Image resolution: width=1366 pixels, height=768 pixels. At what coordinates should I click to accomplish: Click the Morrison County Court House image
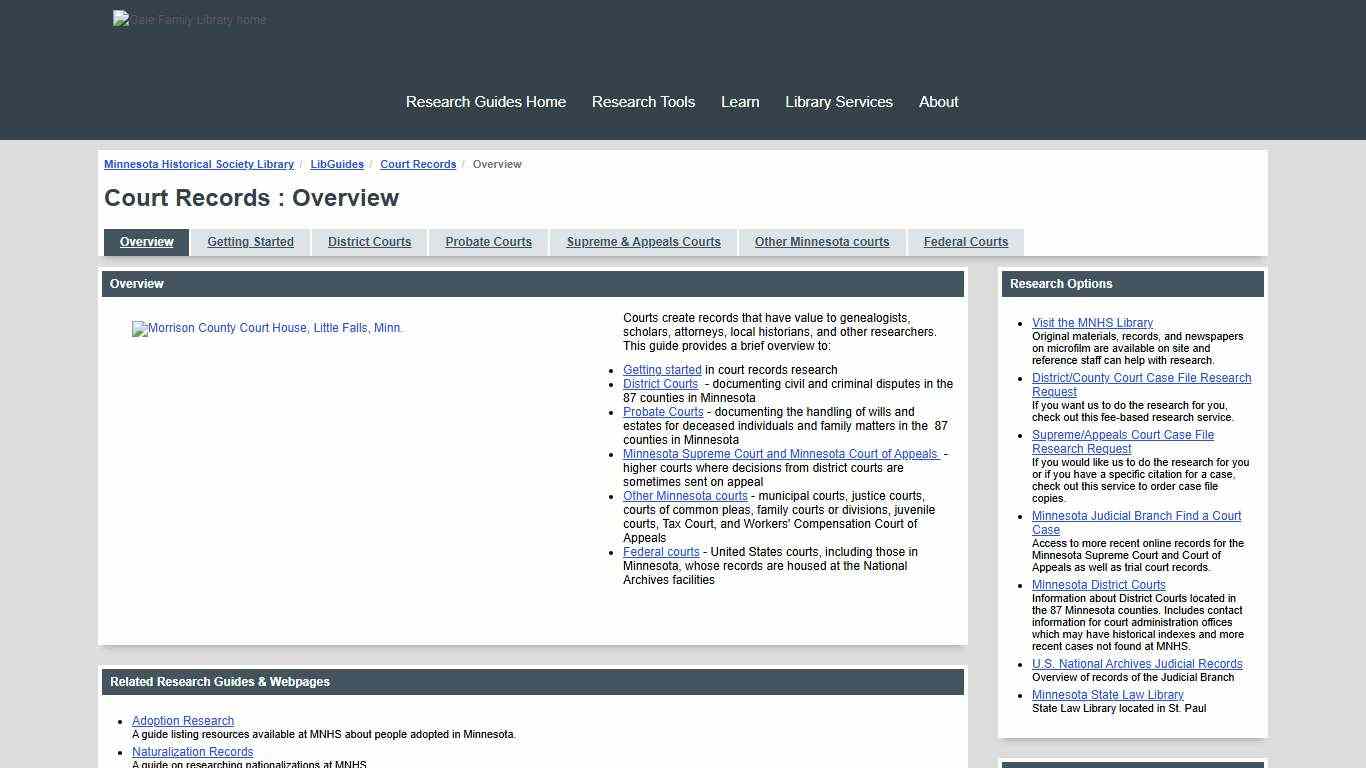pyautogui.click(x=267, y=328)
